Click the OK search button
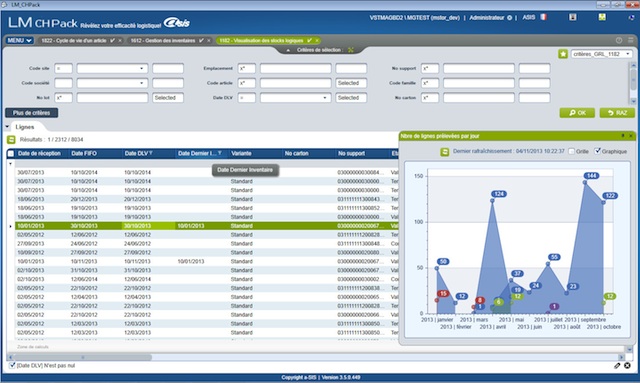 (x=577, y=113)
